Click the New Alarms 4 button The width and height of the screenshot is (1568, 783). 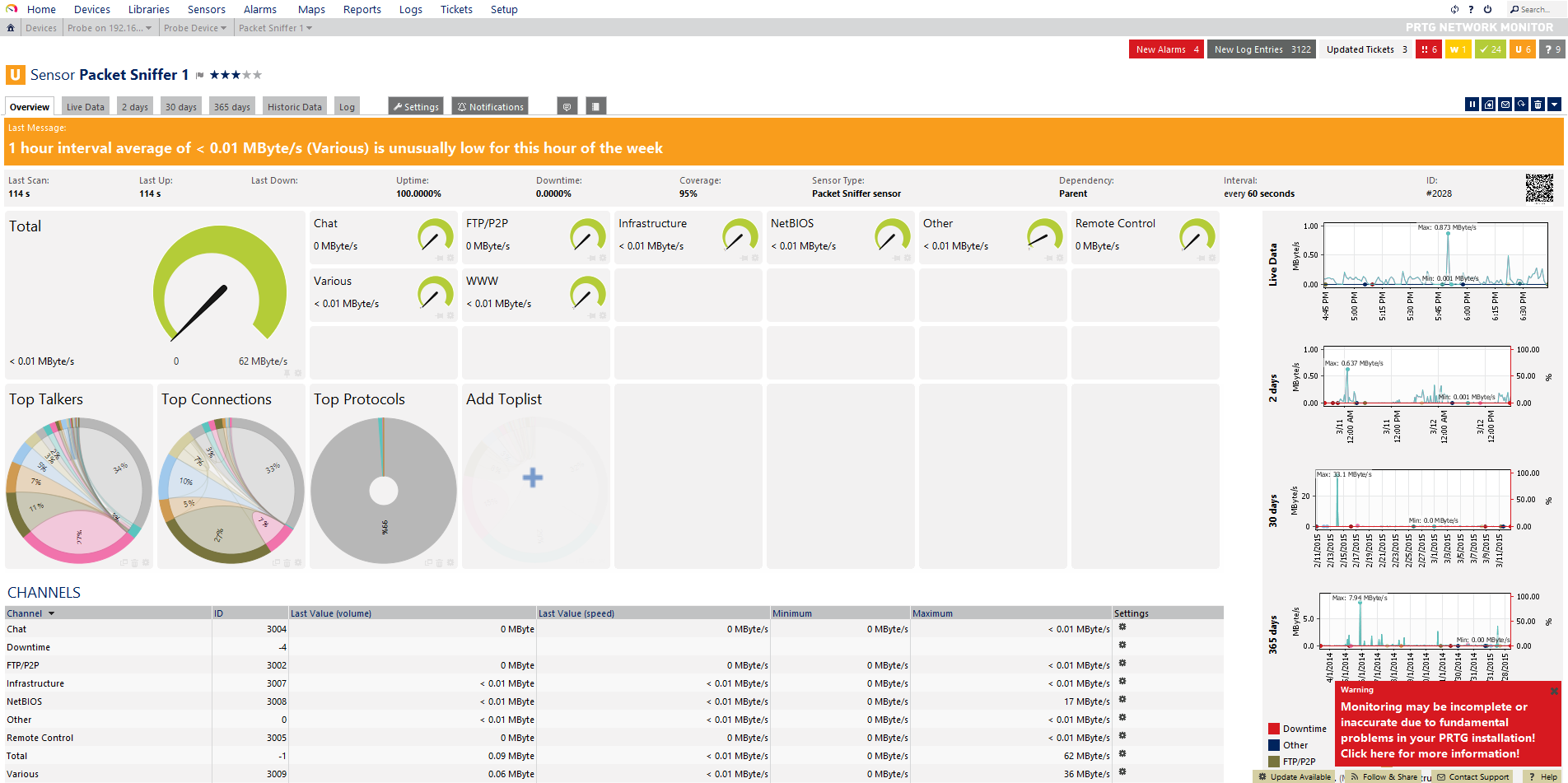[1167, 49]
